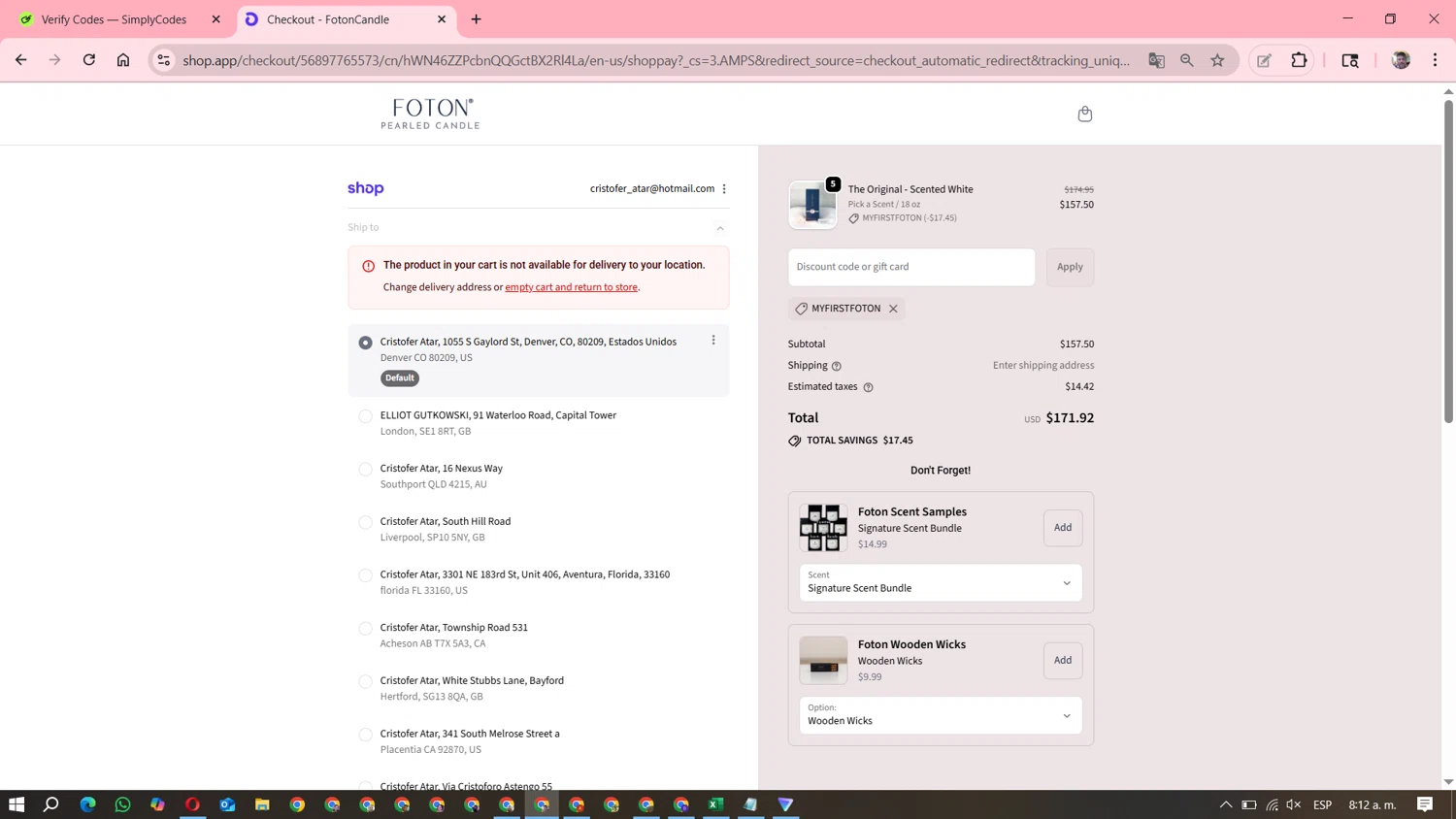
Task: Open the browser extensions puzzle icon
Action: click(1299, 60)
